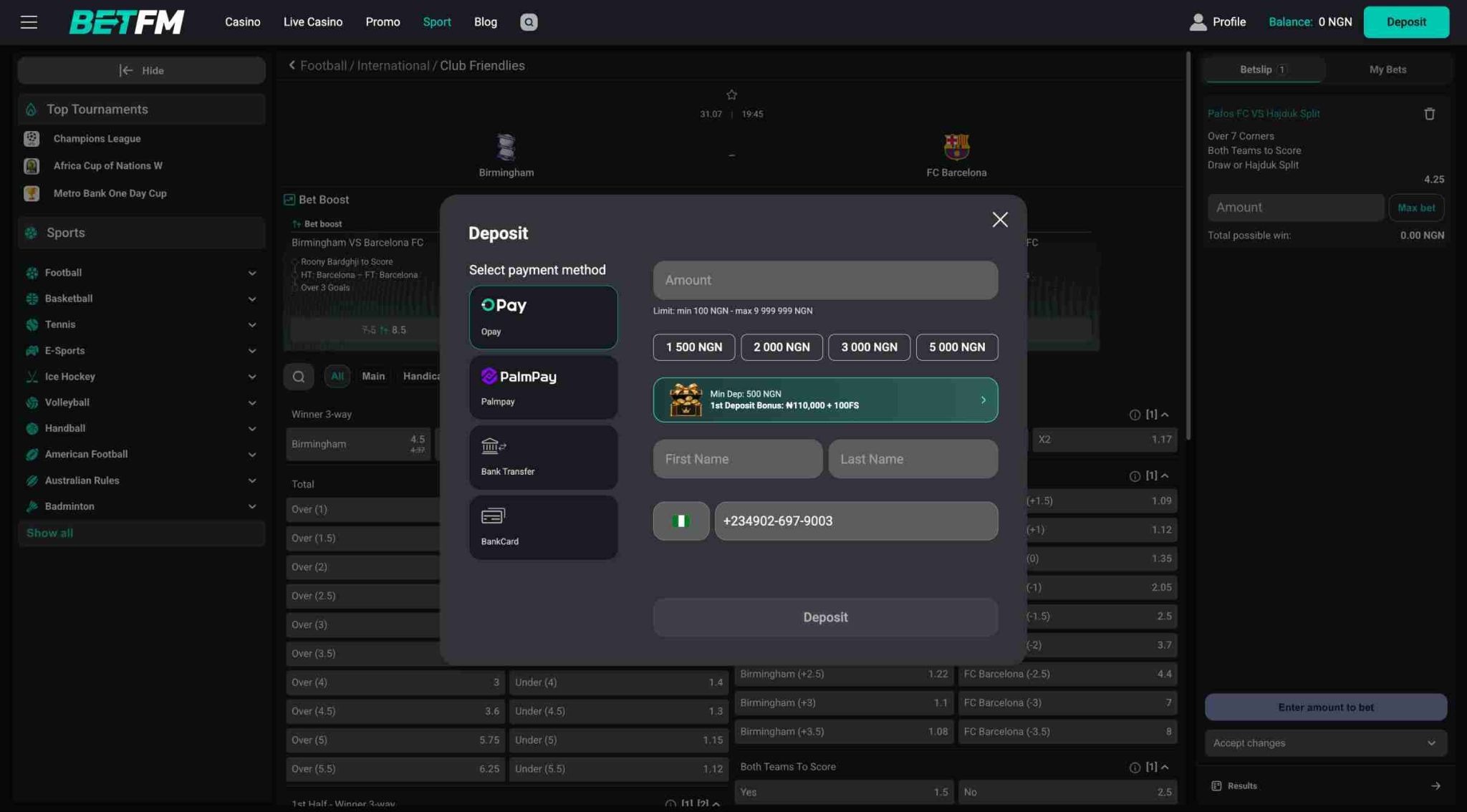The width and height of the screenshot is (1467, 812).
Task: Click the Champions League tournament icon
Action: pos(32,139)
